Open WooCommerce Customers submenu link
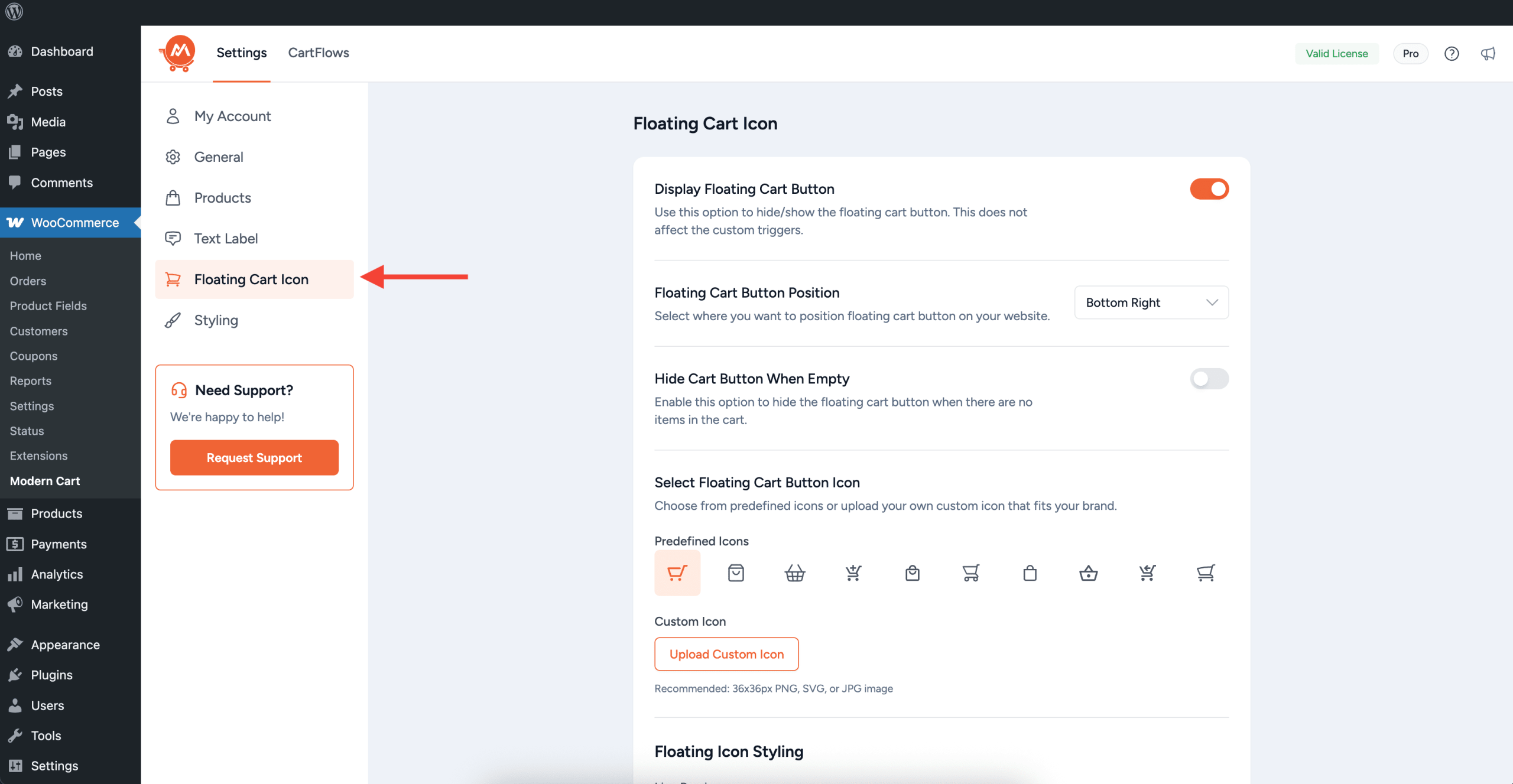 tap(38, 331)
